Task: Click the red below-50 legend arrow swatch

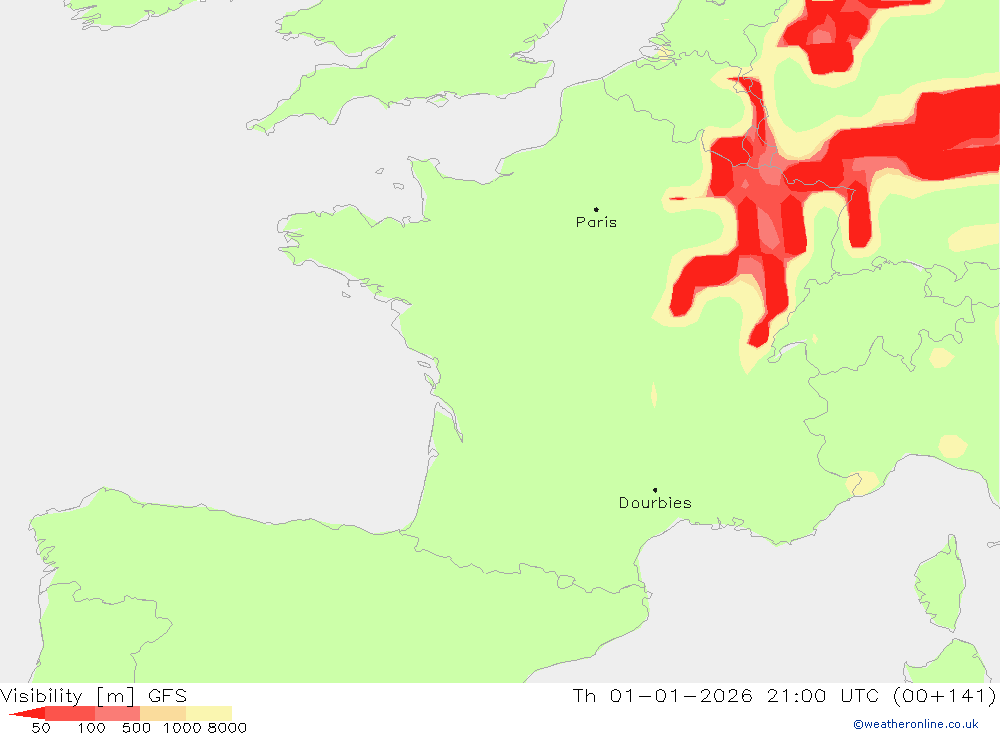Action: pyautogui.click(x=27, y=713)
